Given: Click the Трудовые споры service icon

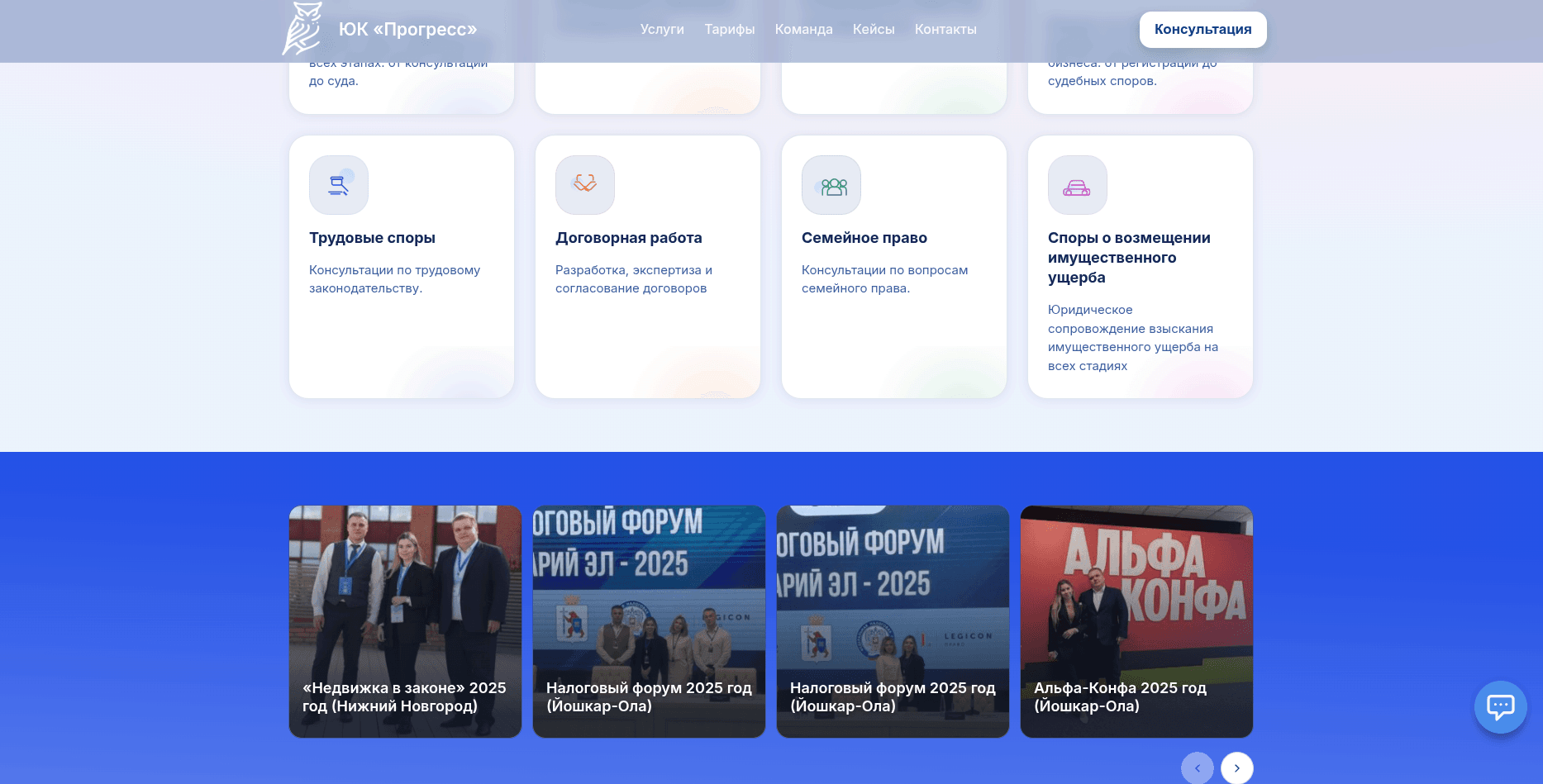Looking at the screenshot, I should 339,185.
